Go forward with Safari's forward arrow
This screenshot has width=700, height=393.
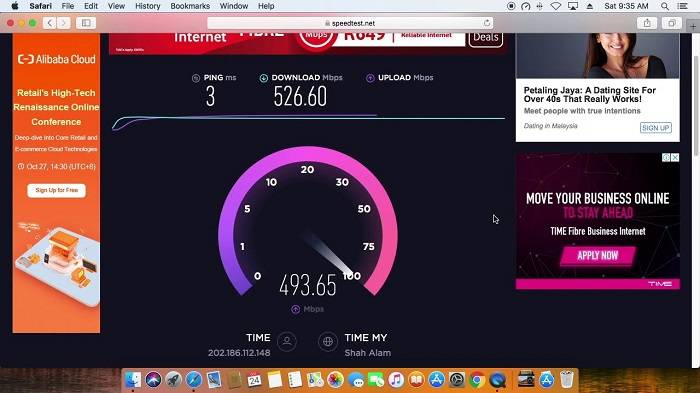point(63,23)
